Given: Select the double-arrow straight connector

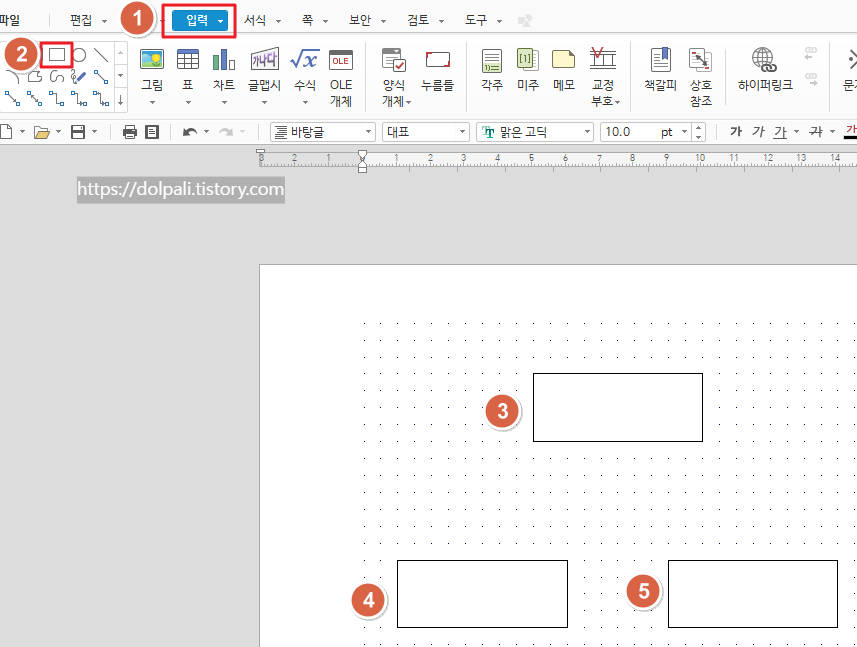Looking at the screenshot, I should tap(34, 98).
